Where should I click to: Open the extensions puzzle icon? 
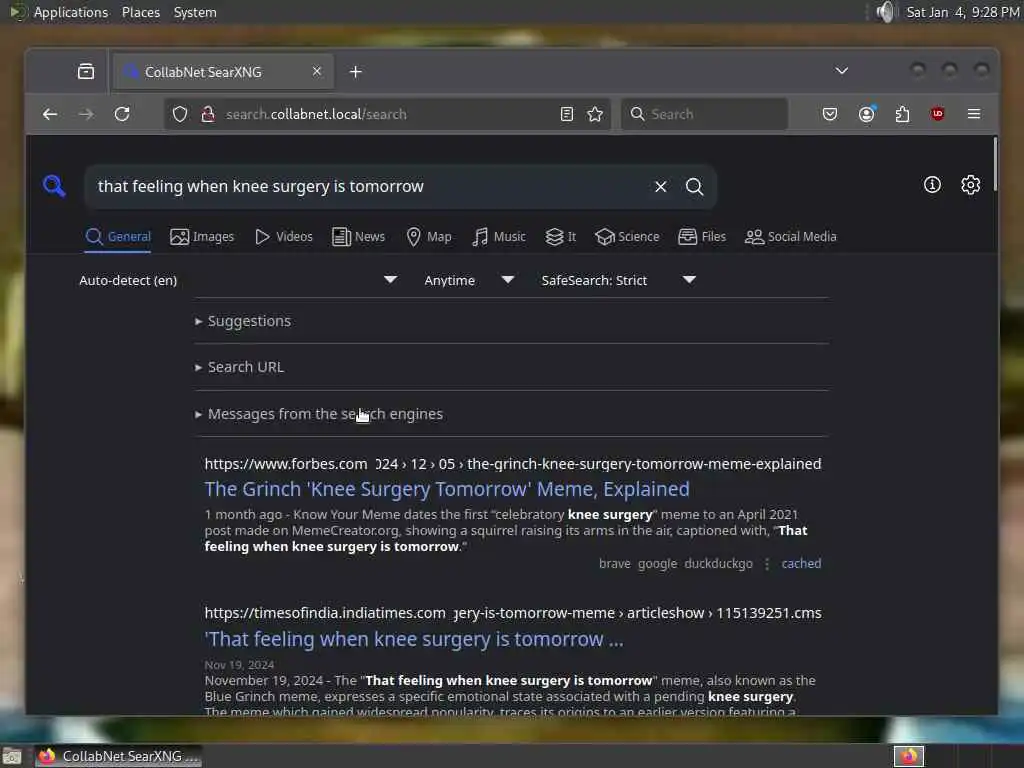(902, 114)
